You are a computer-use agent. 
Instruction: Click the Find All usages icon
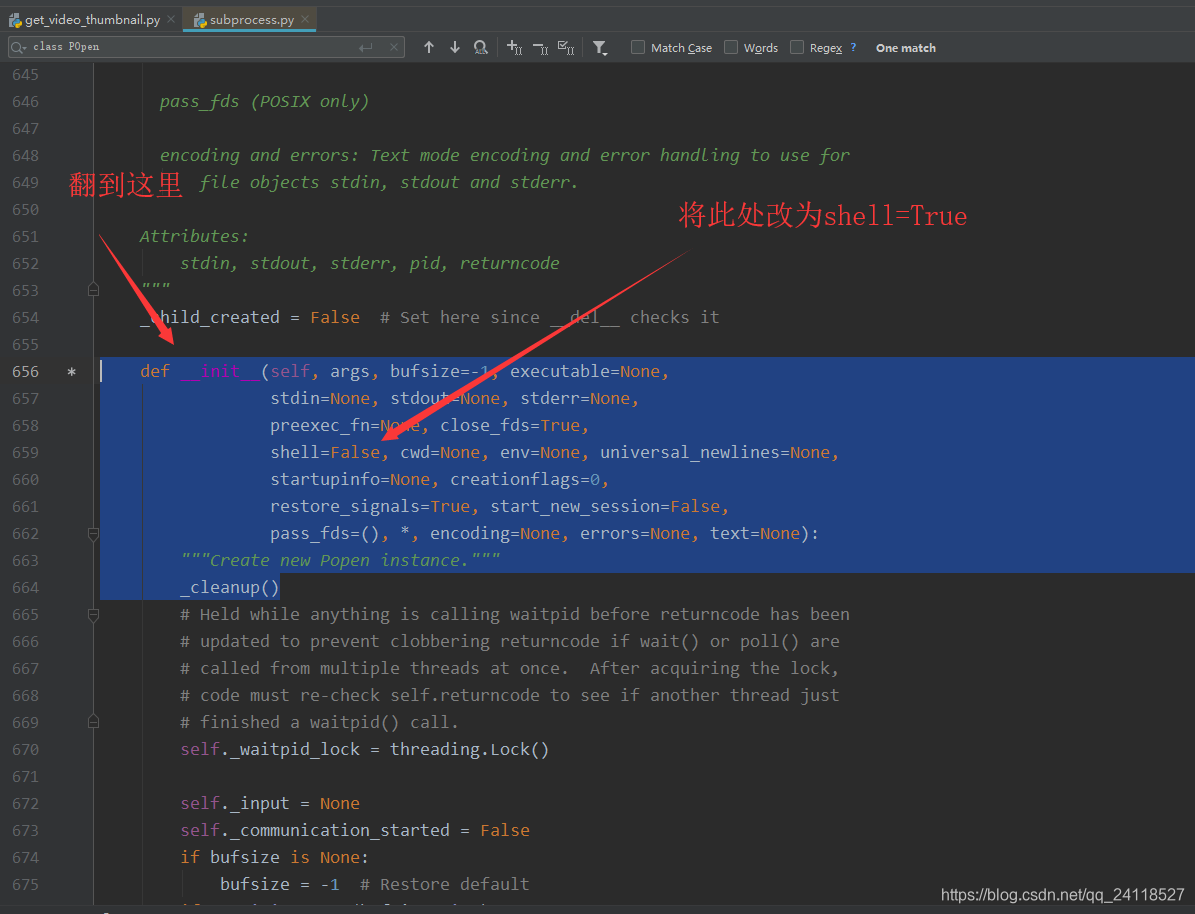click(480, 47)
